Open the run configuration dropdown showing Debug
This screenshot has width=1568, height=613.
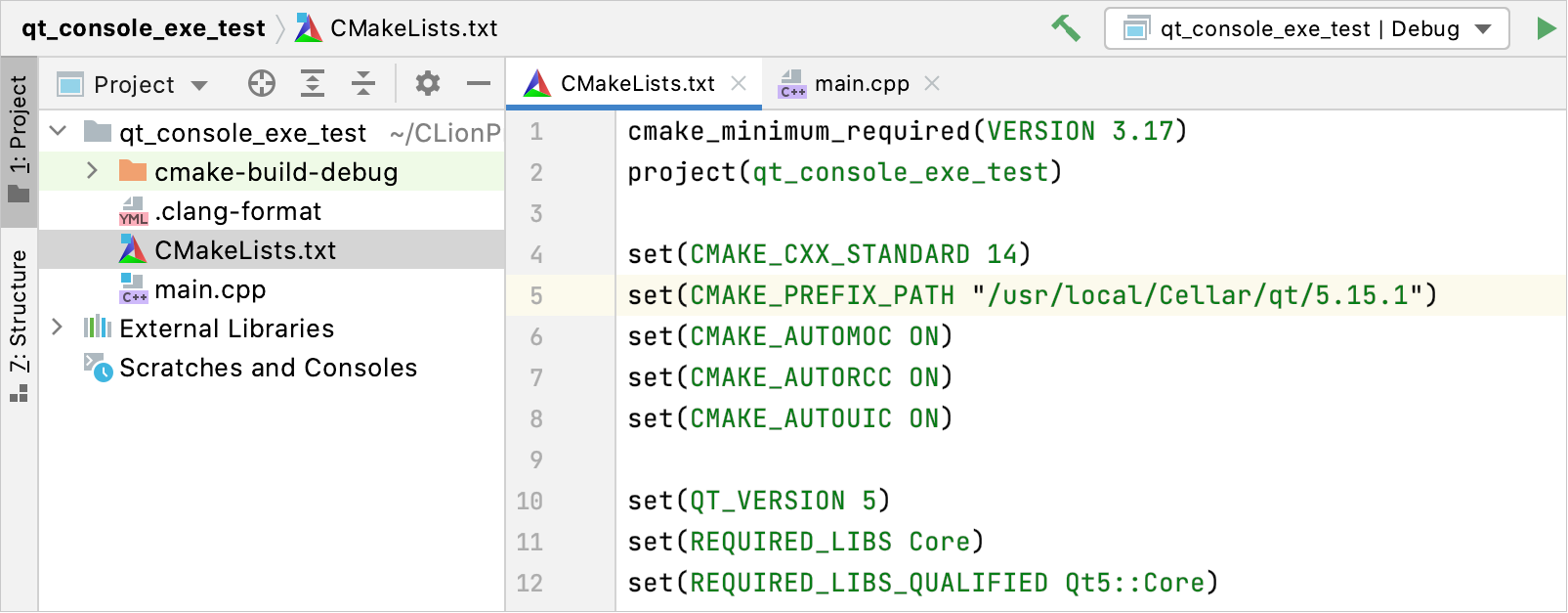click(x=1307, y=28)
